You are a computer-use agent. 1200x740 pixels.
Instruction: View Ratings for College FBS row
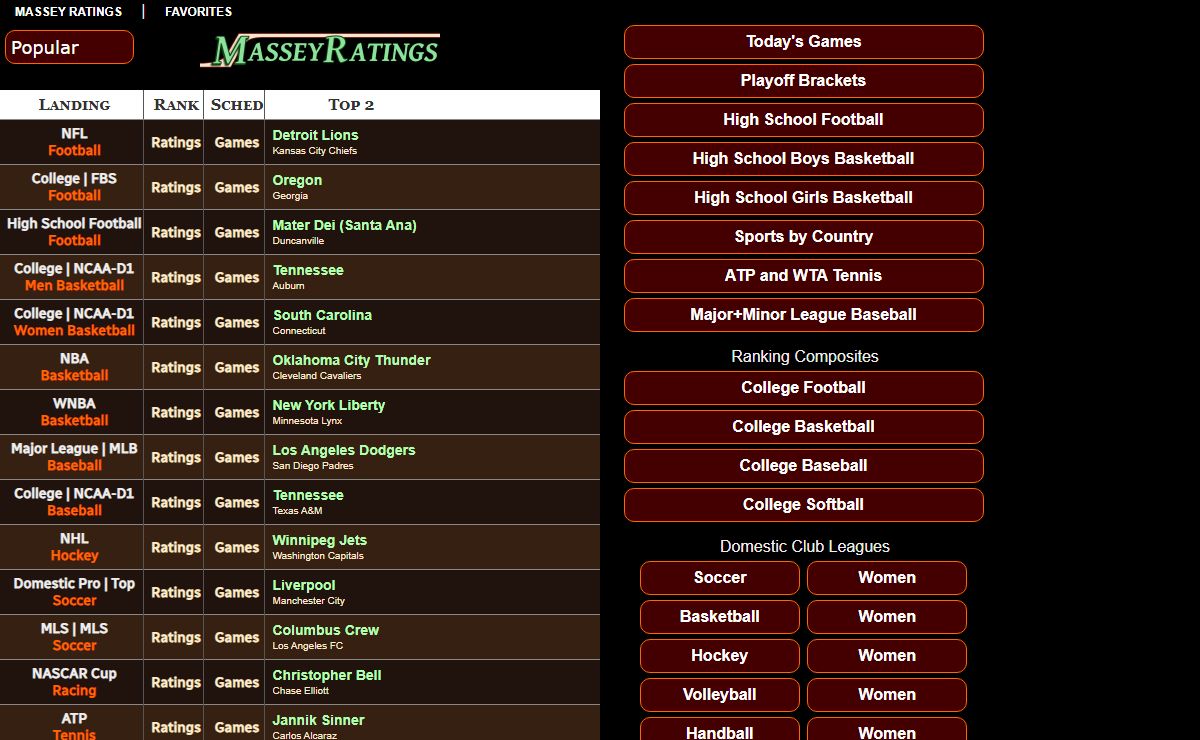click(176, 187)
